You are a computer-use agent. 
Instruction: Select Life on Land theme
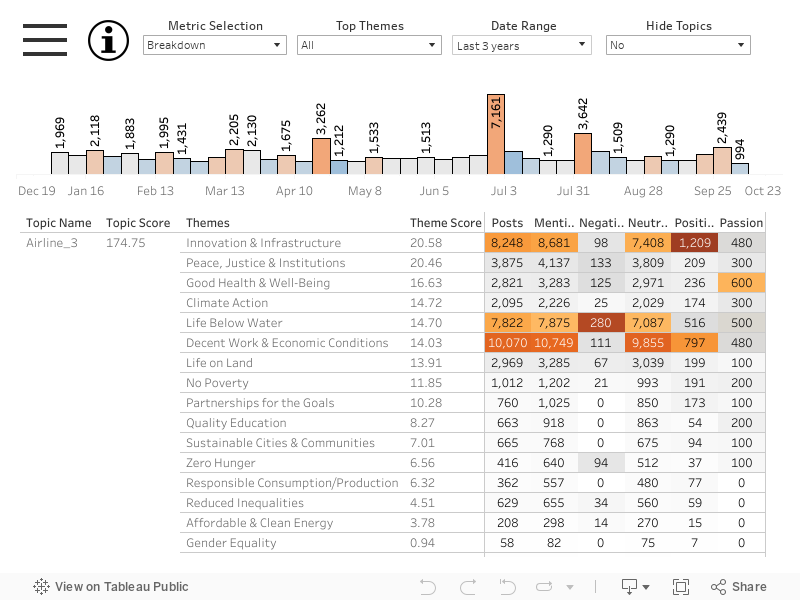pos(219,363)
